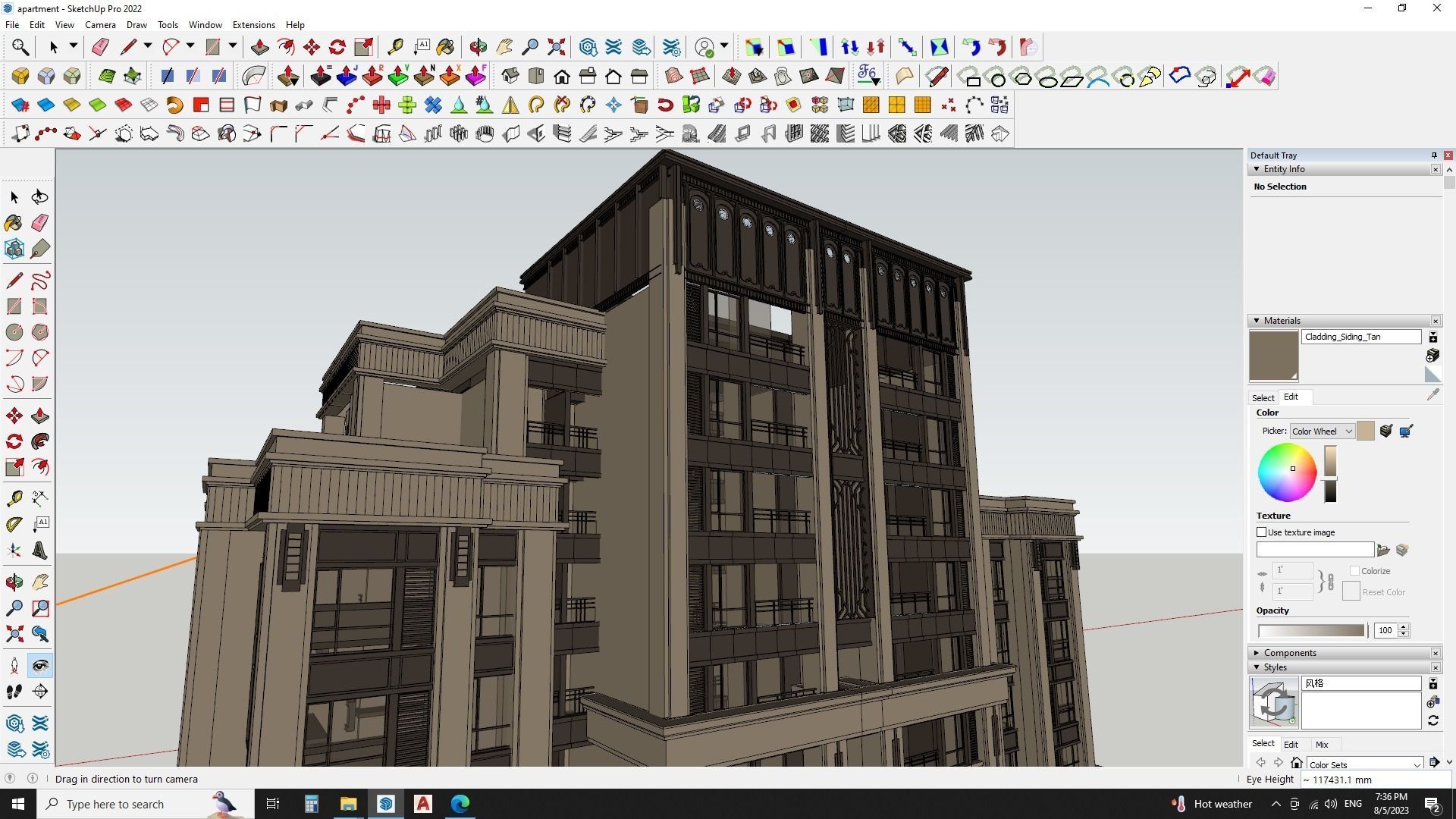Viewport: 1456px width, 819px height.
Task: Select the Polygon tool in left toolbar
Action: (x=40, y=332)
